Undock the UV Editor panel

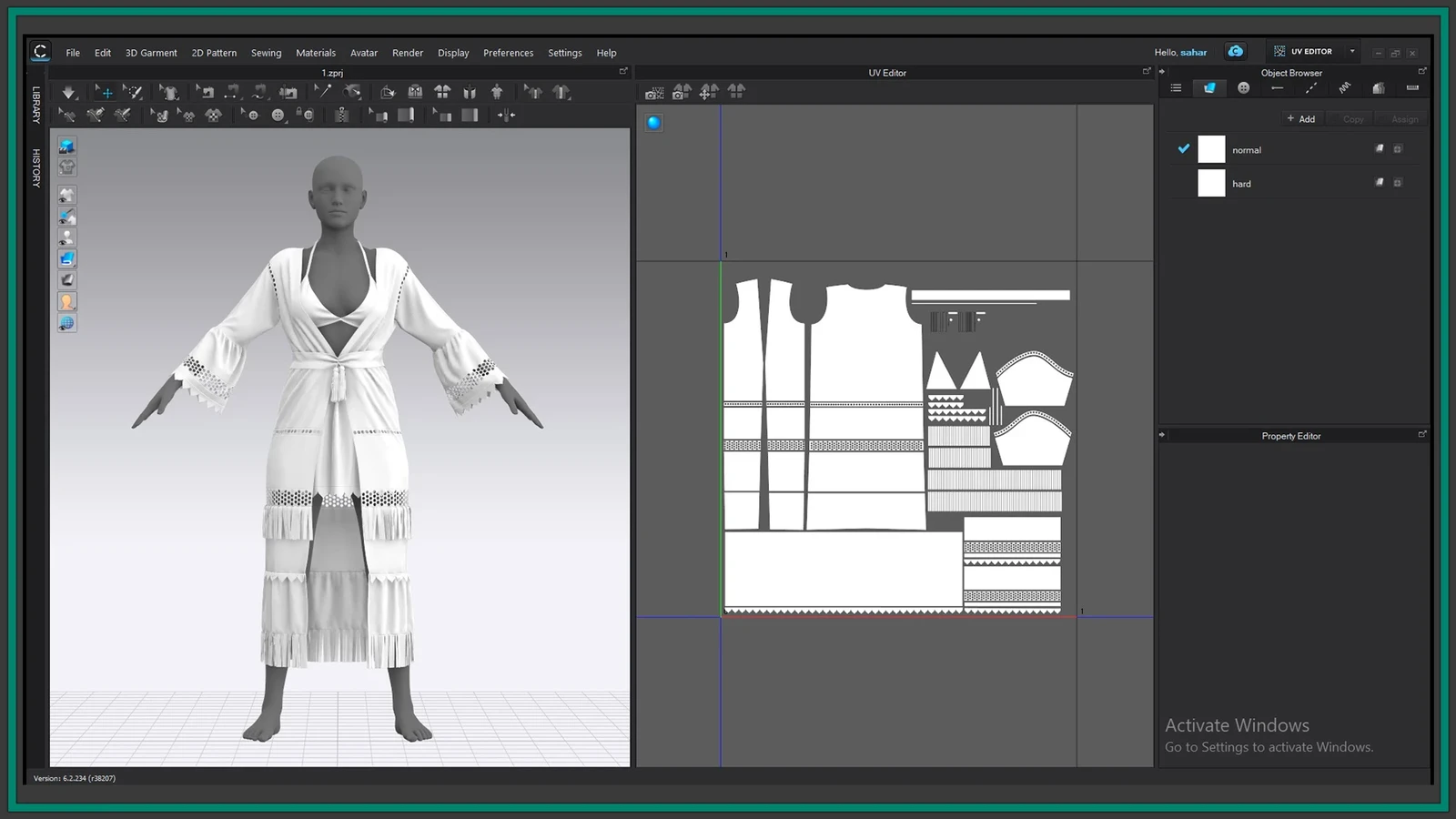1147,71
